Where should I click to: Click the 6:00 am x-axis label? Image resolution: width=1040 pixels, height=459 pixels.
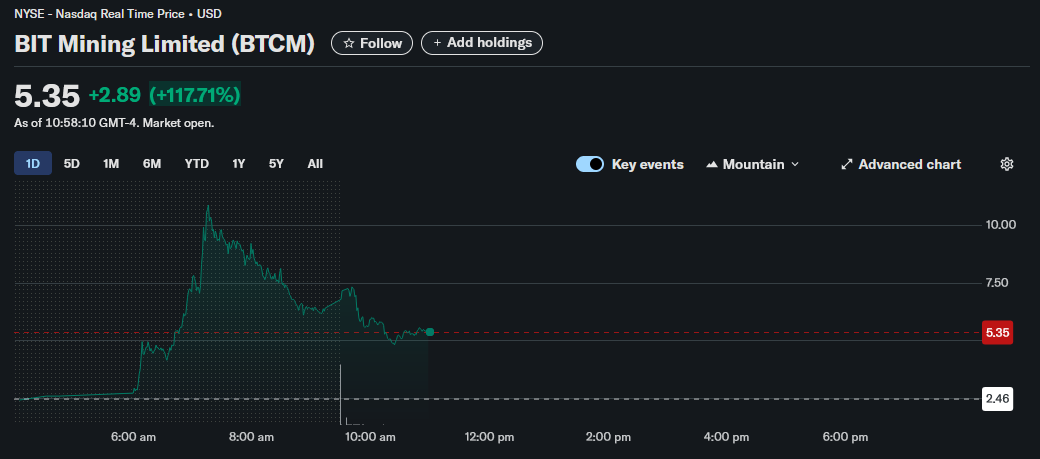133,437
